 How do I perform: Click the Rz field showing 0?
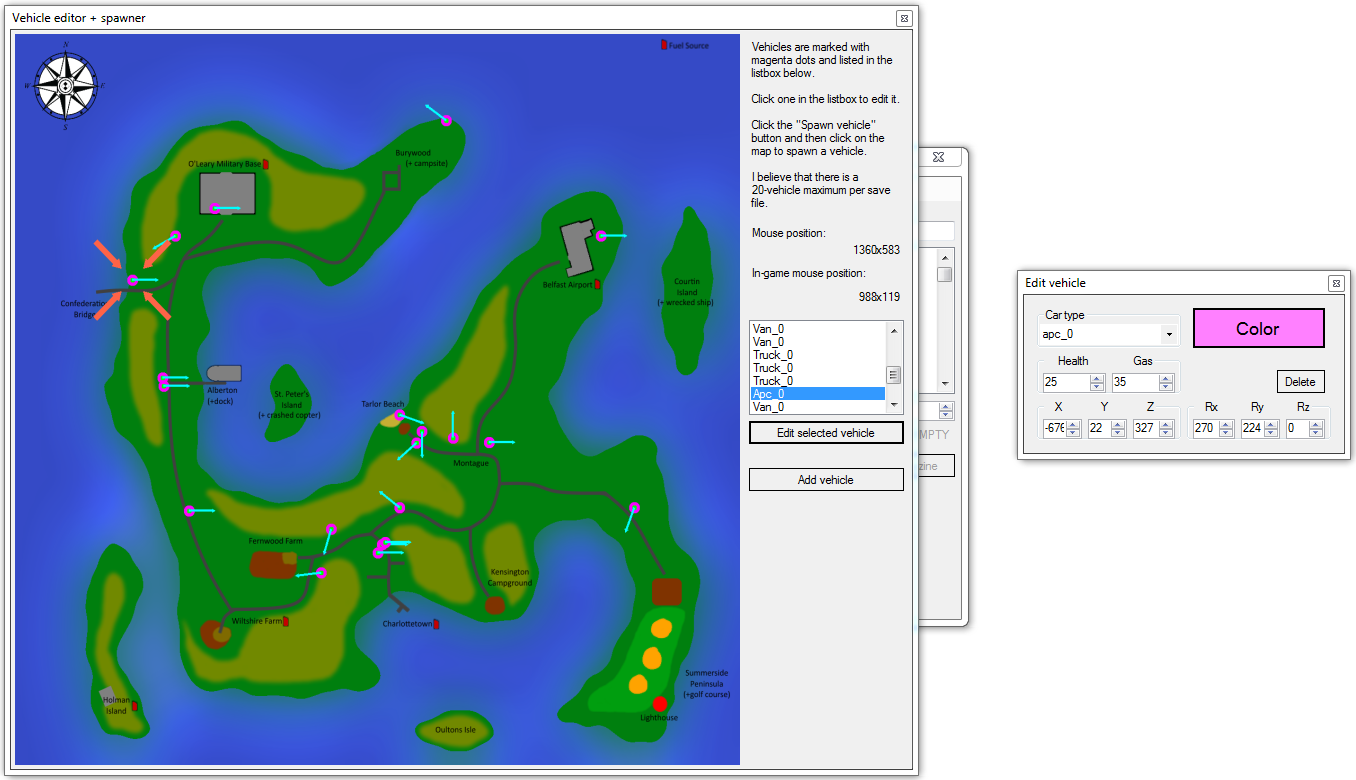tap(1298, 428)
